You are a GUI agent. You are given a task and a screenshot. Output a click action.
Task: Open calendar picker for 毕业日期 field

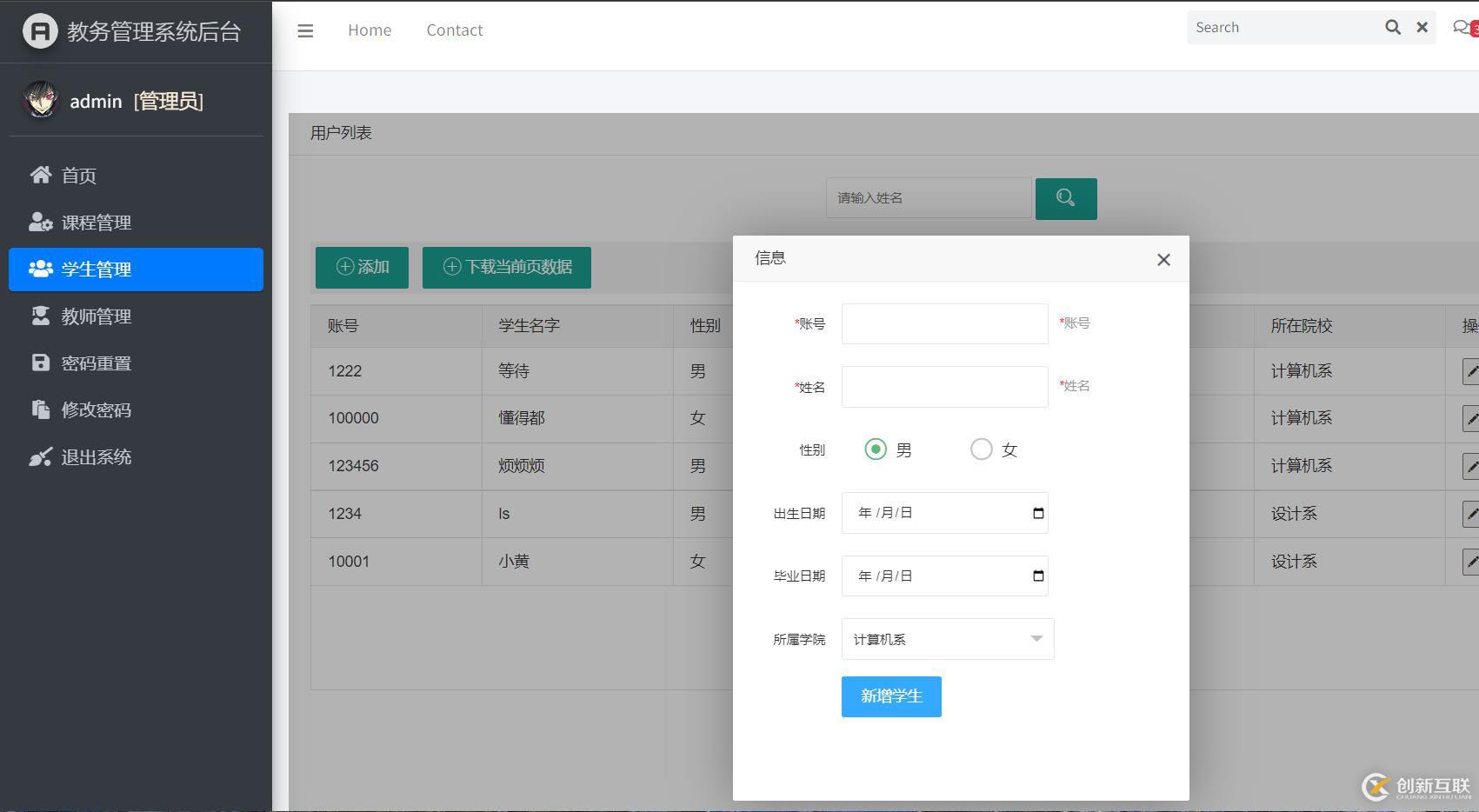1037,576
